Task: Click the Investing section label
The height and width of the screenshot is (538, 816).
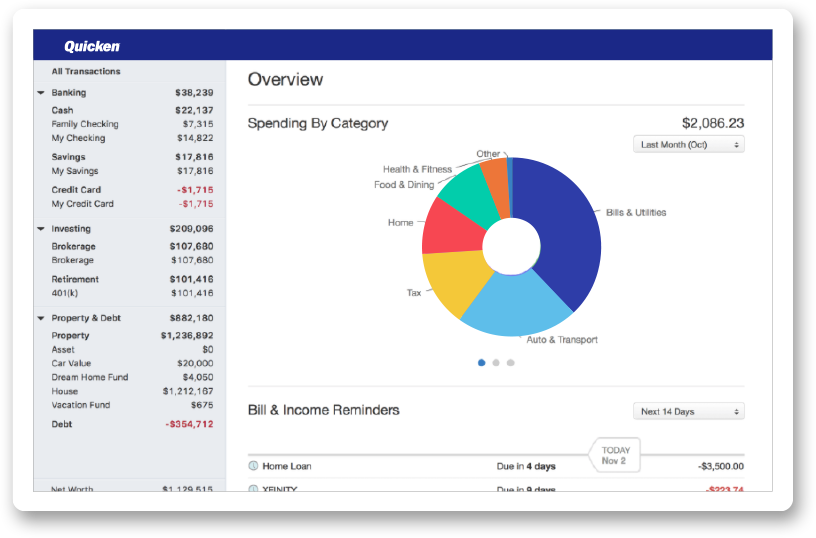Action: pos(71,229)
